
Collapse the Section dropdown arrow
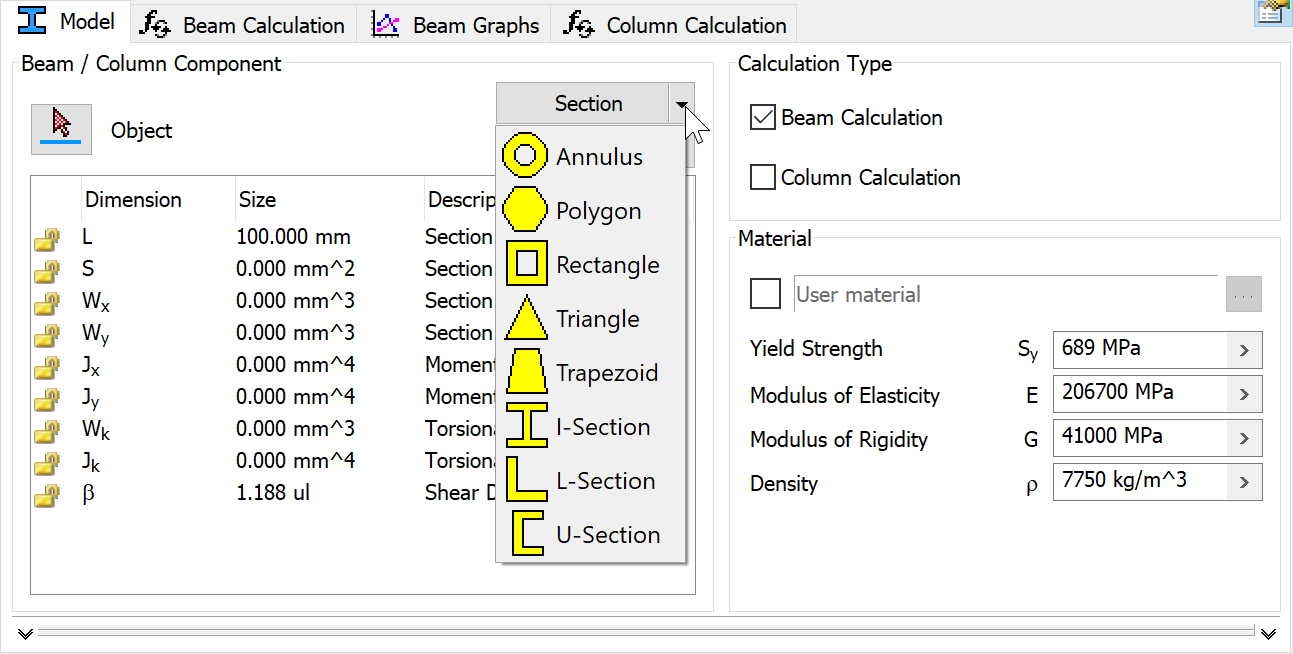pyautogui.click(x=681, y=104)
